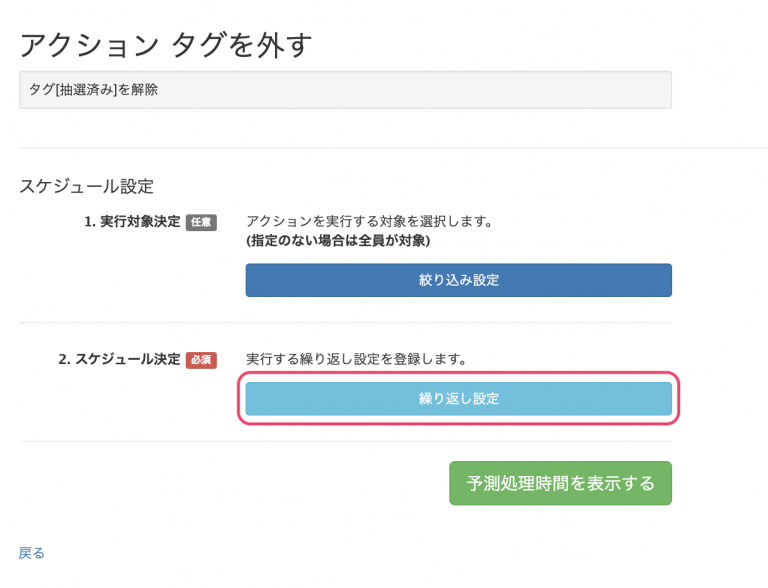Image resolution: width=768 pixels, height=588 pixels.
Task: Click the gray 任意 optional badge
Action: 201,222
